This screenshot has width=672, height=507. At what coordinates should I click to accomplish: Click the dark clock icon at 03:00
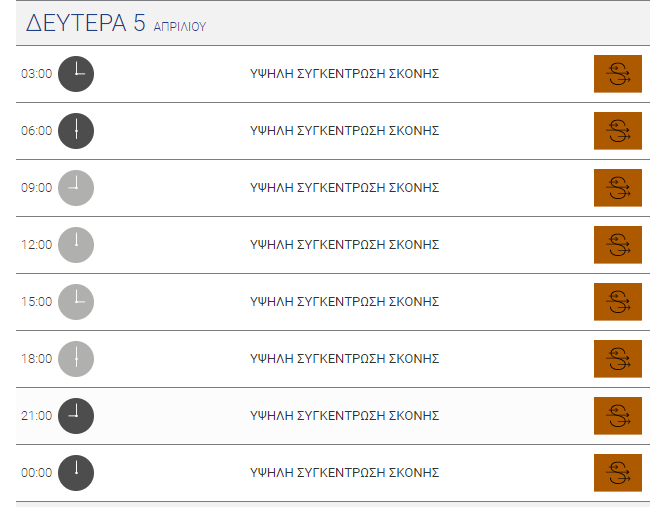[76, 74]
